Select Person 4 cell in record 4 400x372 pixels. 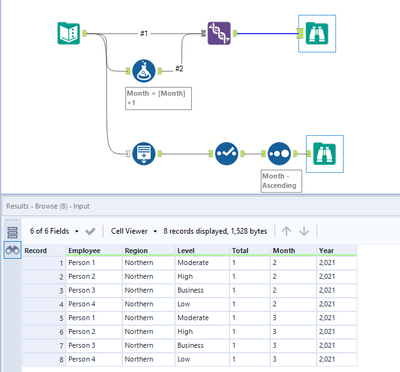94,304
